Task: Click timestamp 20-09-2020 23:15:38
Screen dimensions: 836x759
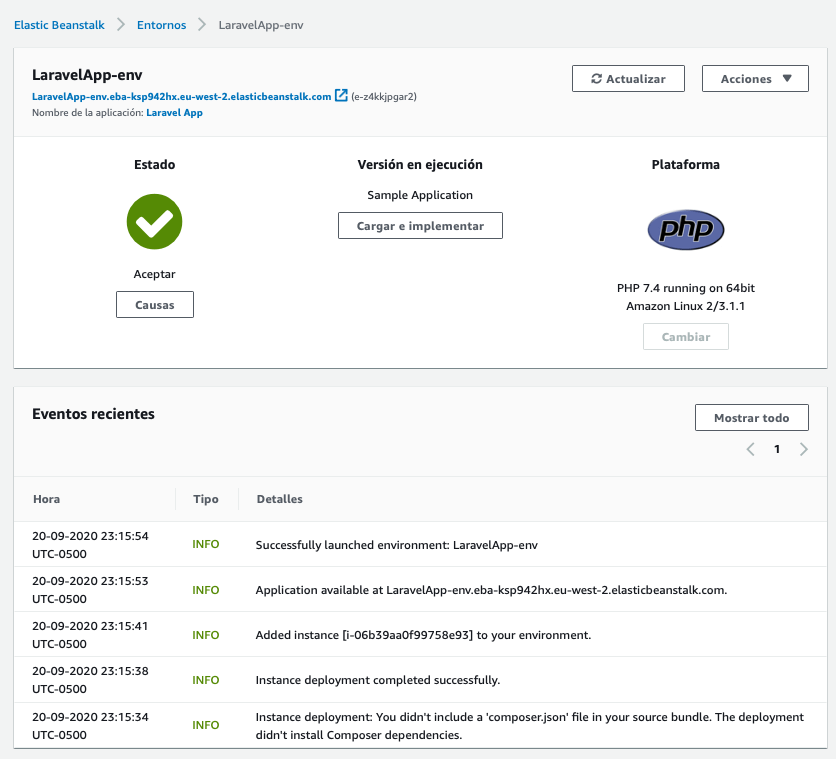Action: [x=90, y=680]
